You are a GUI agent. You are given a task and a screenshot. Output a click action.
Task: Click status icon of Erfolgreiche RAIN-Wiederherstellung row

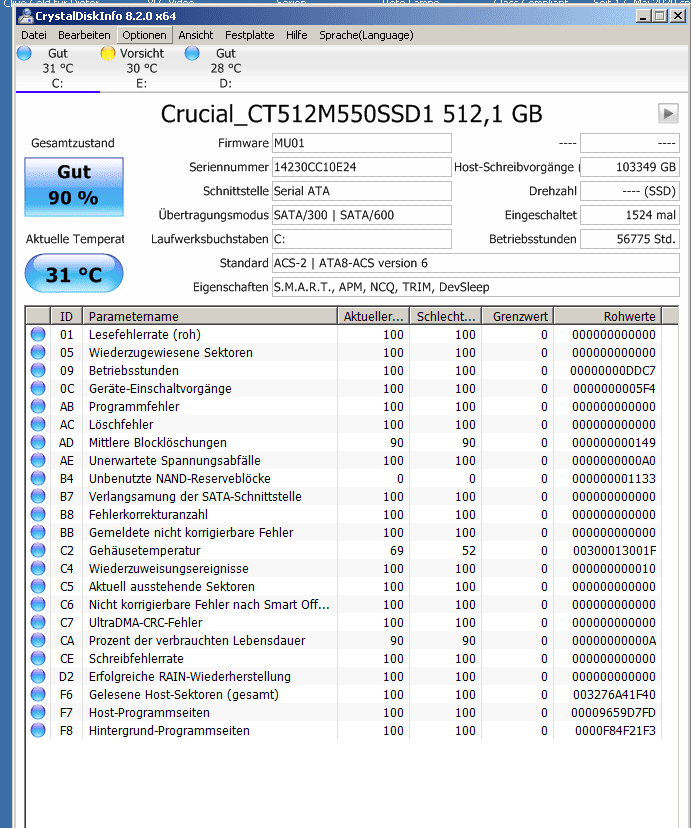point(38,676)
